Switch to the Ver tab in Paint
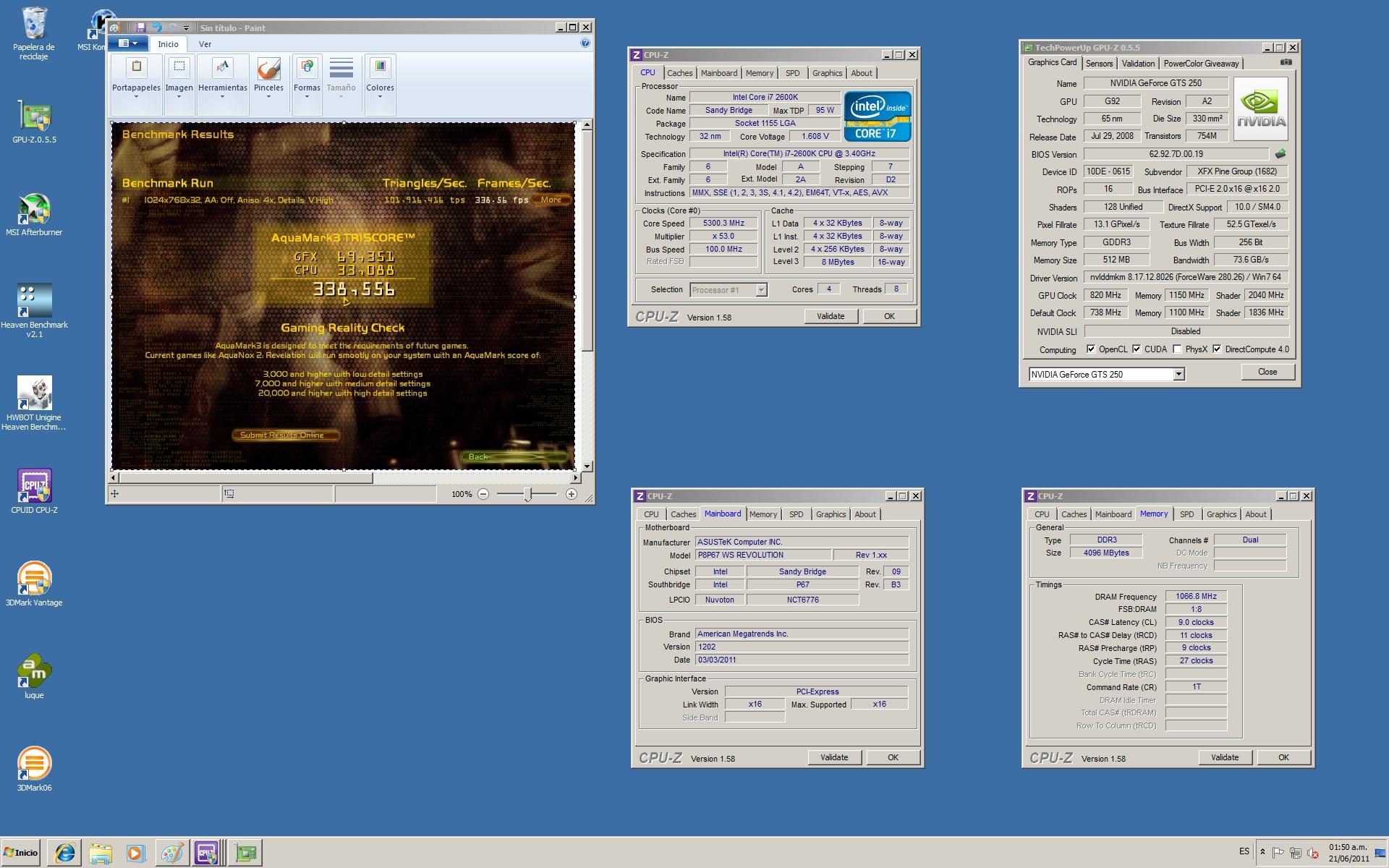 pyautogui.click(x=205, y=44)
